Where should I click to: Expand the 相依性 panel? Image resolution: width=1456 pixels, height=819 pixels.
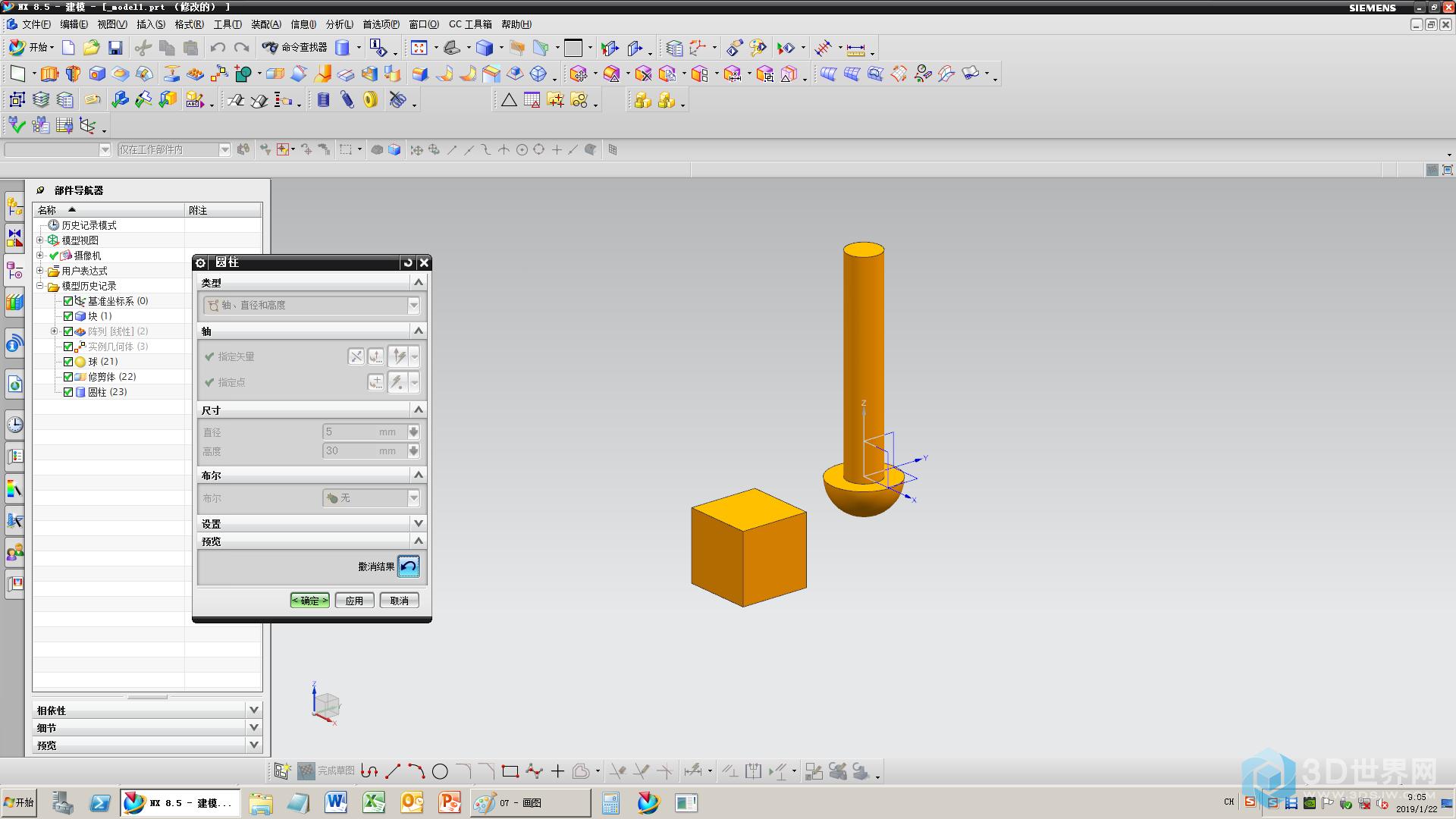(254, 710)
